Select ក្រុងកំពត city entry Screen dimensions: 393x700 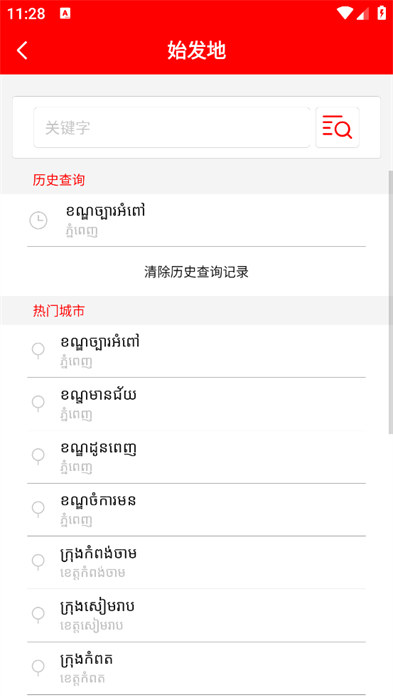[x=196, y=667]
